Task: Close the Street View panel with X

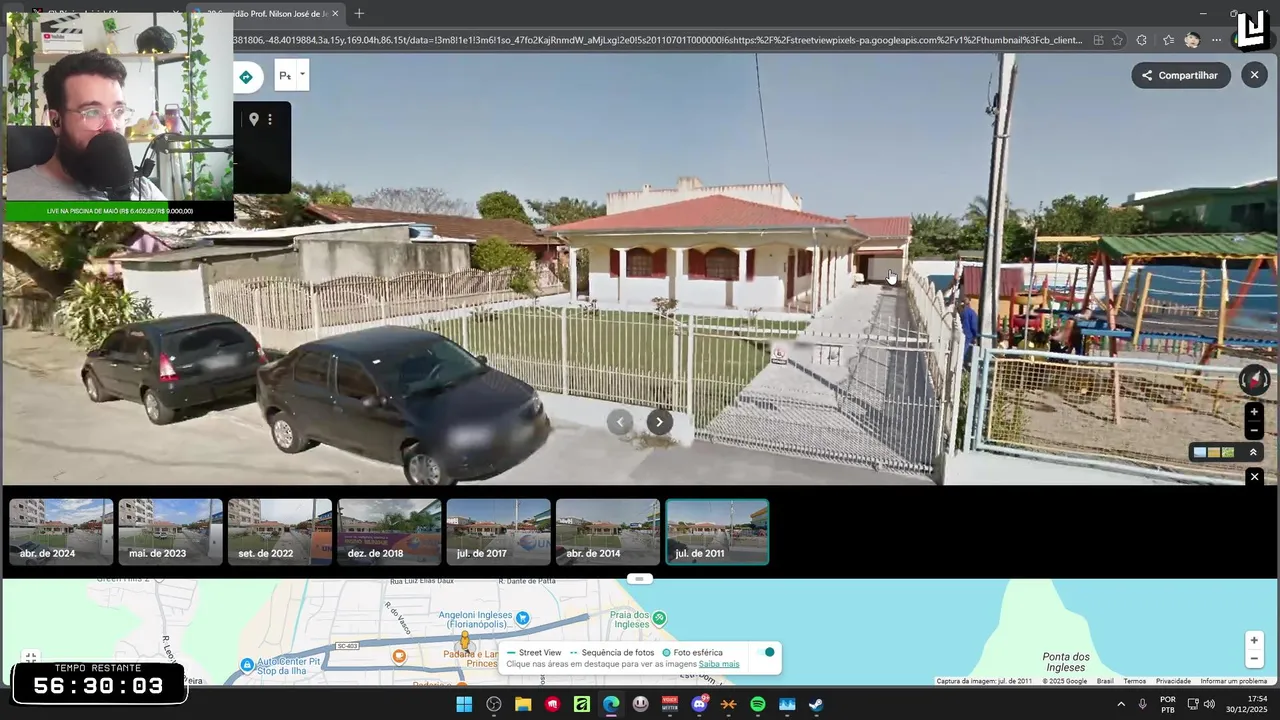Action: [x=1254, y=75]
